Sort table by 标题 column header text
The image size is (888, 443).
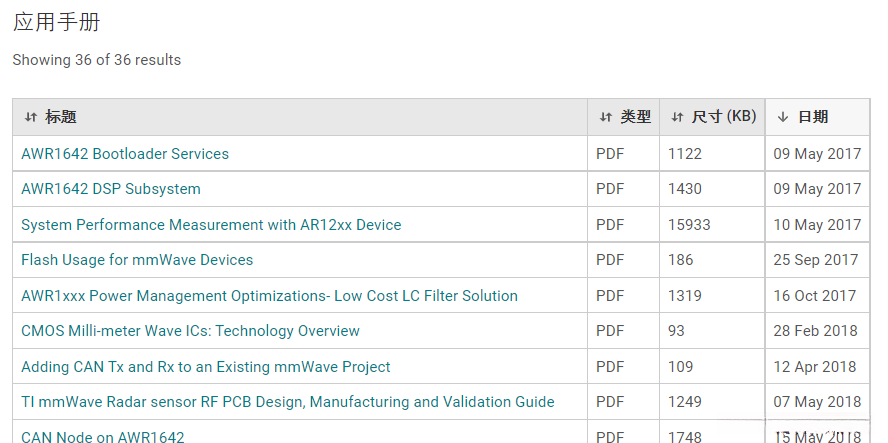[x=61, y=117]
